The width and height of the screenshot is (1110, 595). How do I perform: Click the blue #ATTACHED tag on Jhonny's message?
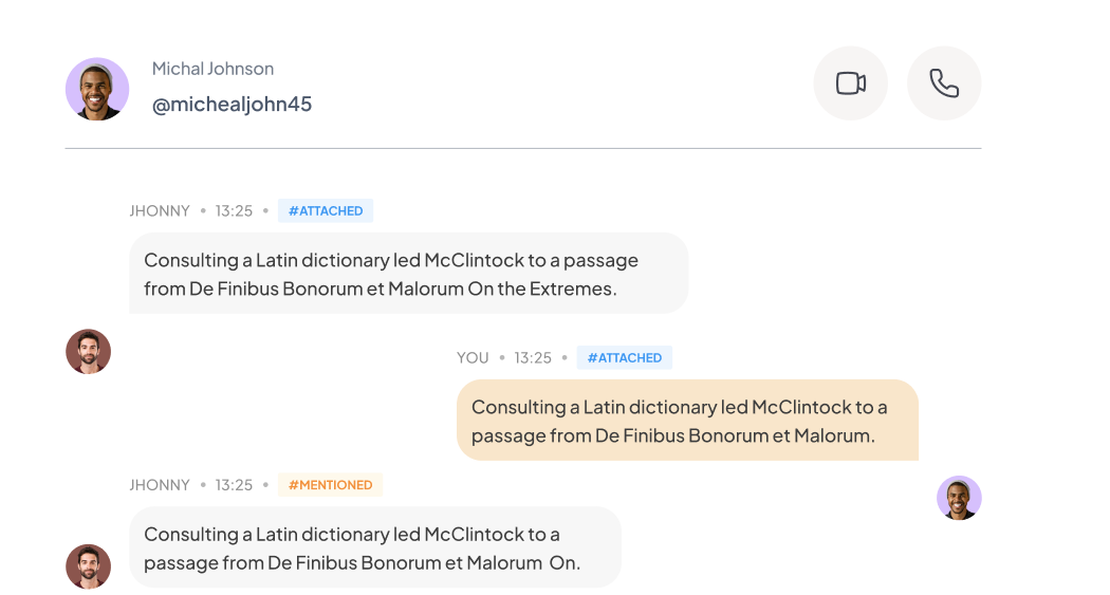point(325,211)
